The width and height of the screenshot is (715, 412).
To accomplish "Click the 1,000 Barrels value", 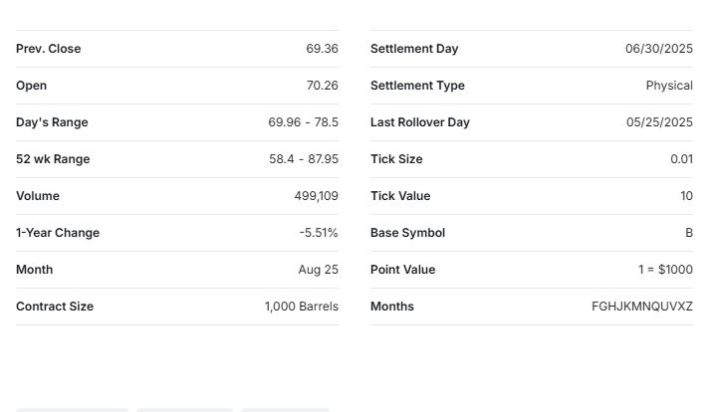I will pyautogui.click(x=301, y=307).
